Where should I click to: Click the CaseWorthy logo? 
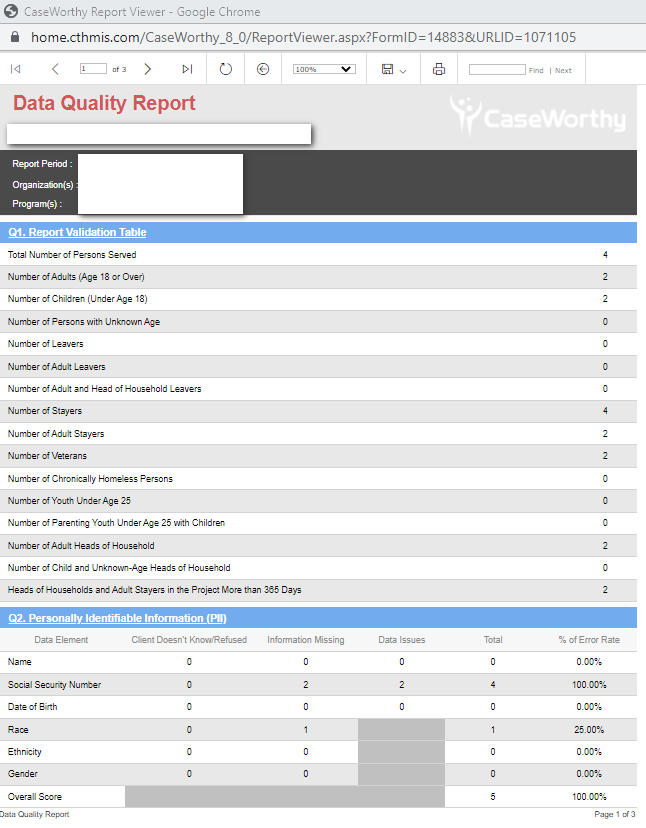538,117
